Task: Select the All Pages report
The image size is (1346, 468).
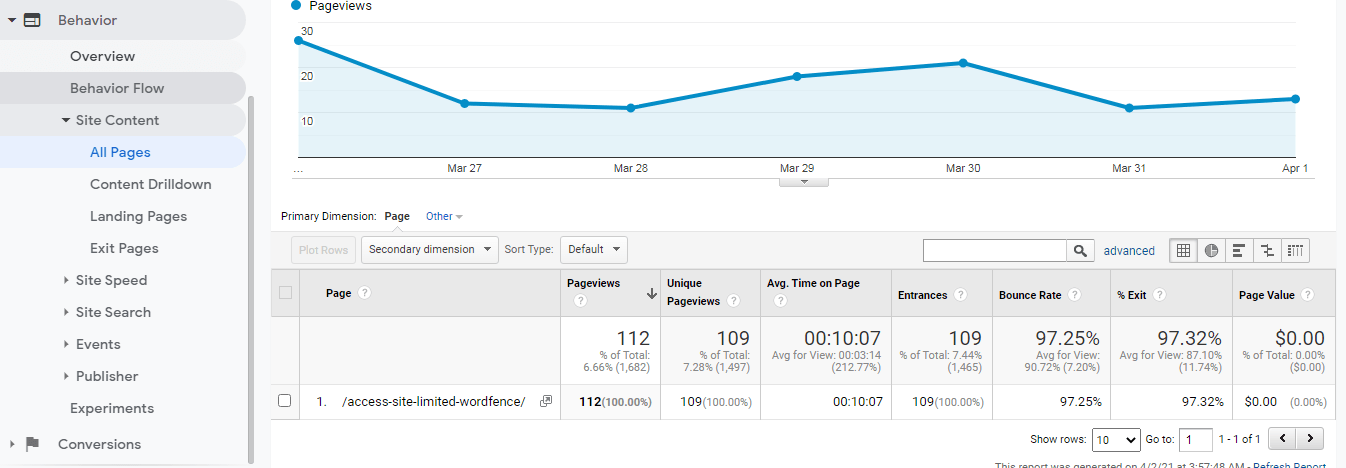Action: (120, 152)
